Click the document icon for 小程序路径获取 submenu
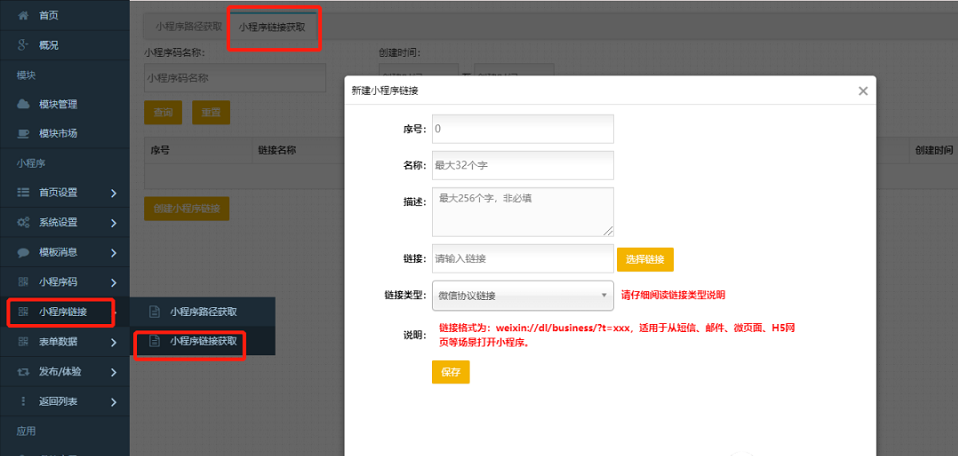Image resolution: width=958 pixels, height=456 pixels. (154, 312)
